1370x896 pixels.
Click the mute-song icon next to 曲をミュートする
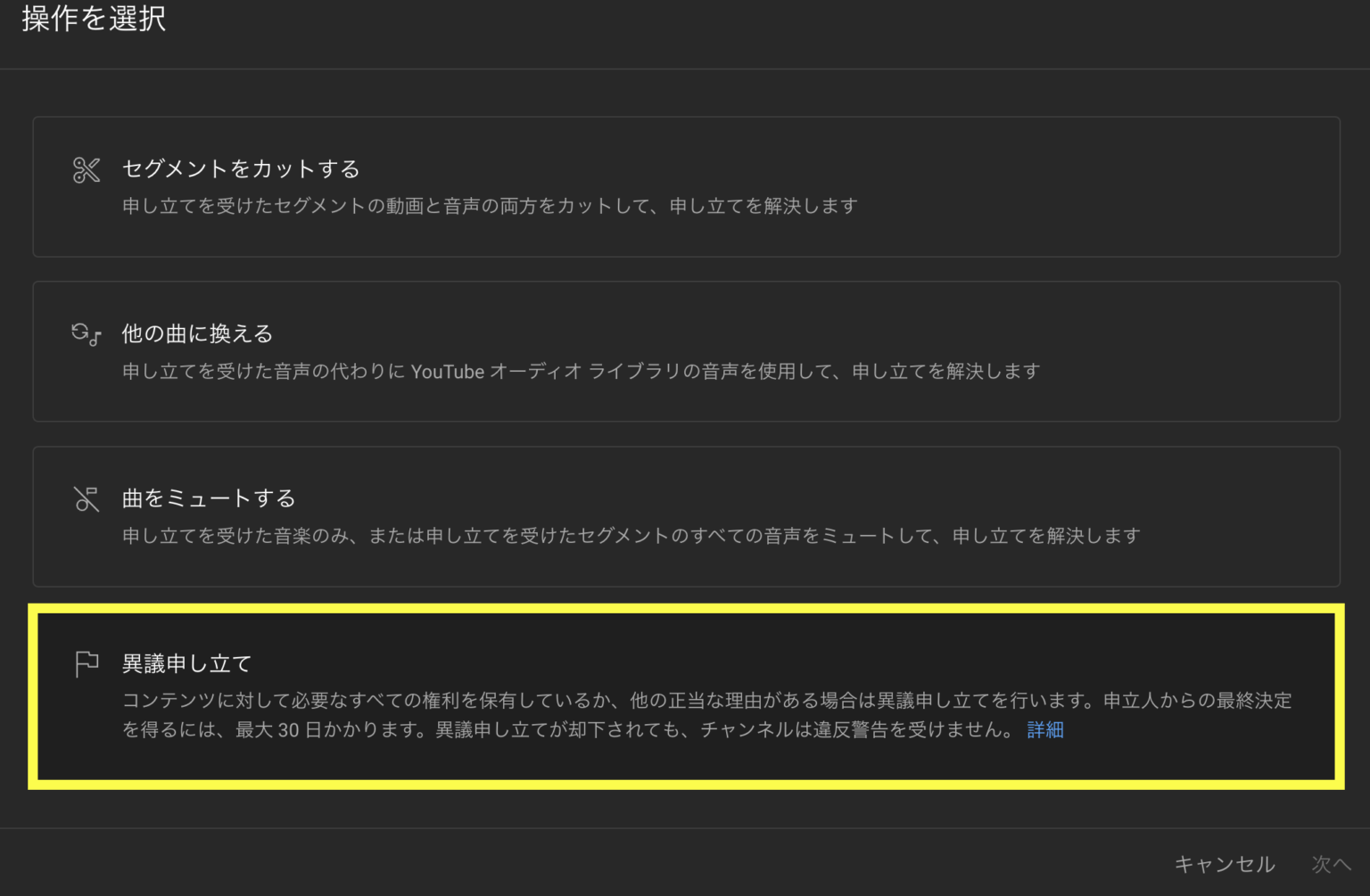click(86, 499)
